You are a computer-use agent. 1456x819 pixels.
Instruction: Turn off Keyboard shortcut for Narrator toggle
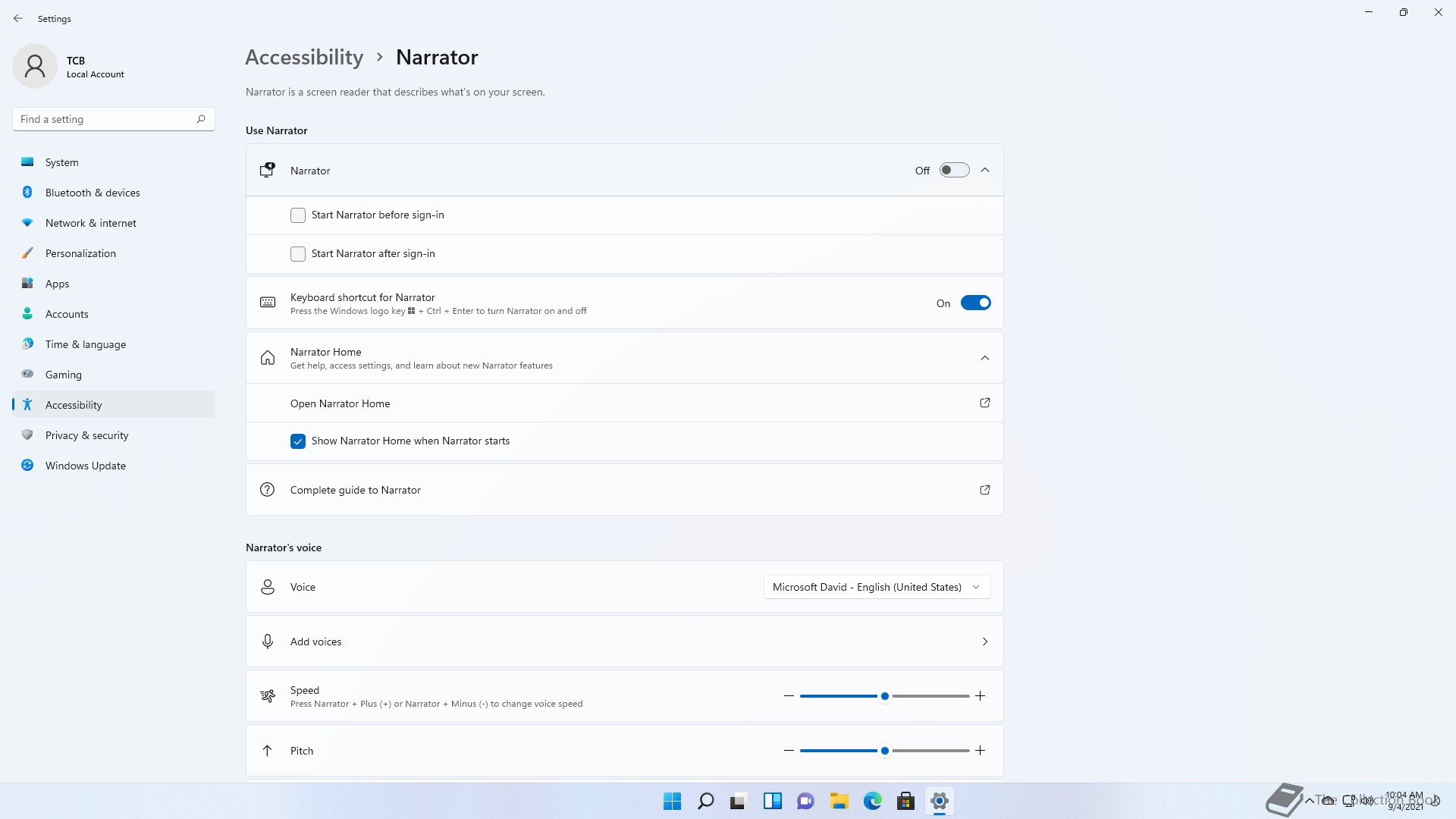click(x=975, y=303)
